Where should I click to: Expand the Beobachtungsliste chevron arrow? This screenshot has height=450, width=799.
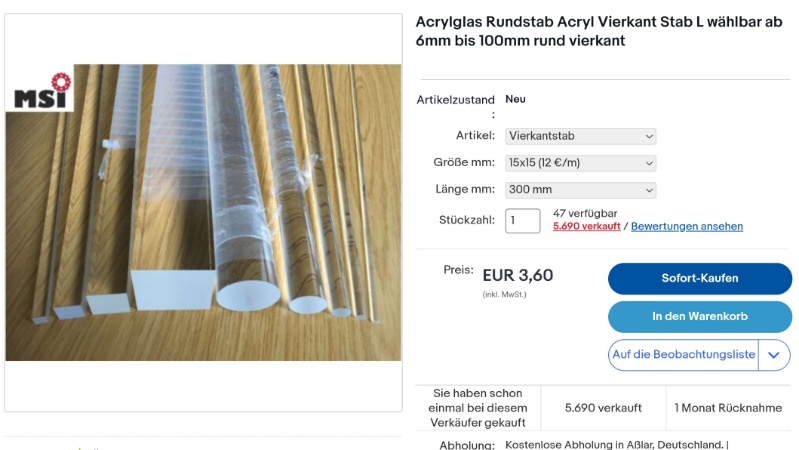[x=774, y=355]
